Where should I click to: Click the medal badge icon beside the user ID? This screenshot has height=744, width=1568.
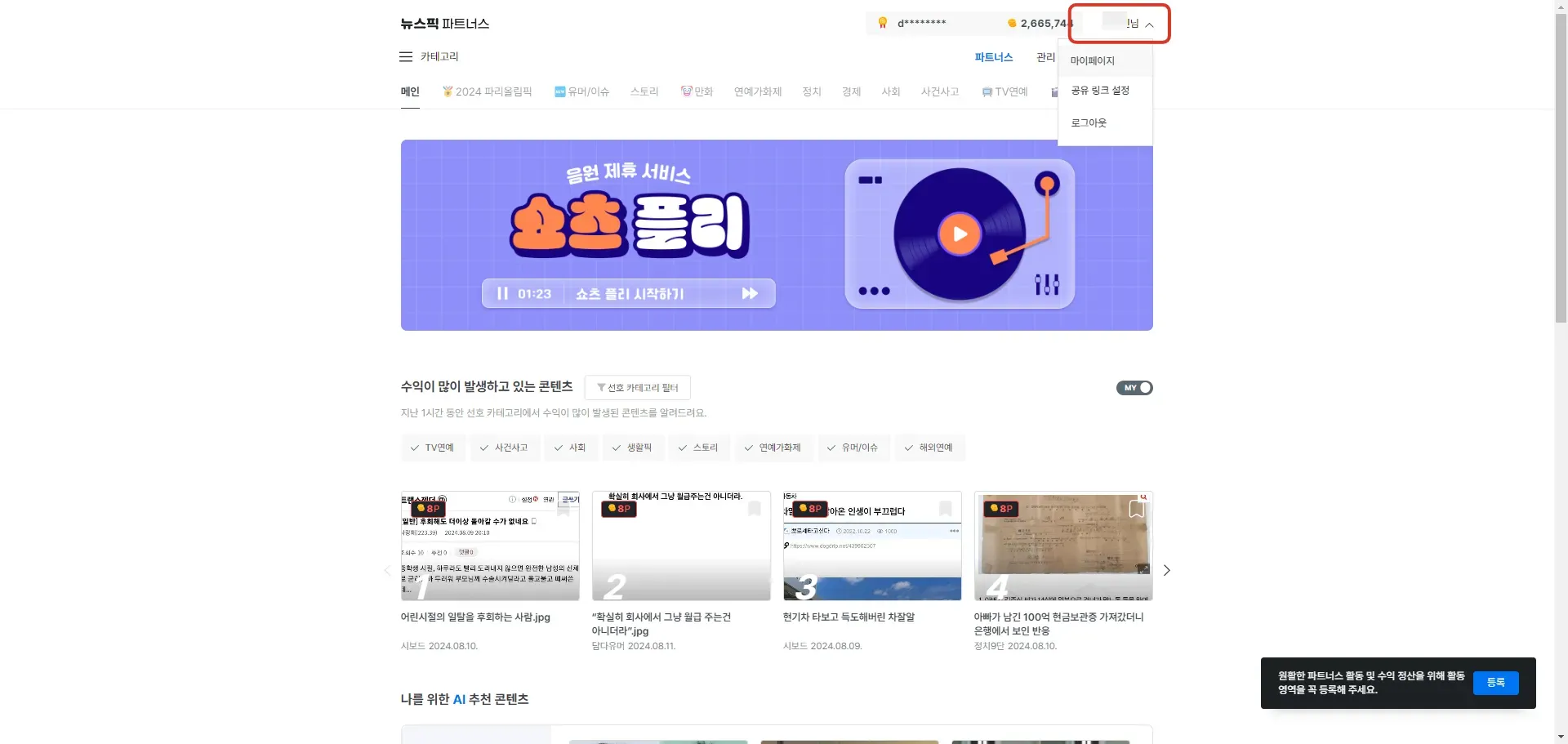coord(883,23)
